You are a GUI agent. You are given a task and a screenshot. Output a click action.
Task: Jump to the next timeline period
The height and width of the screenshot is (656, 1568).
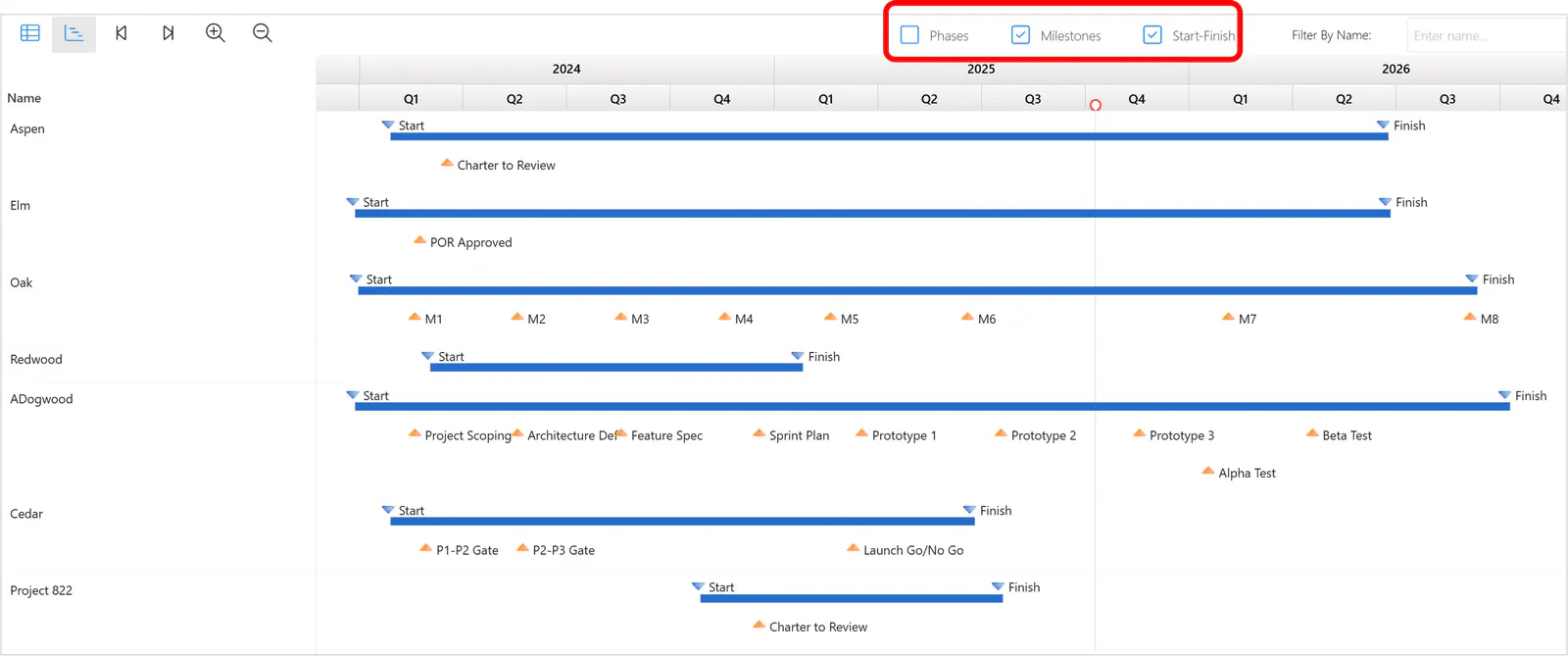tap(169, 33)
